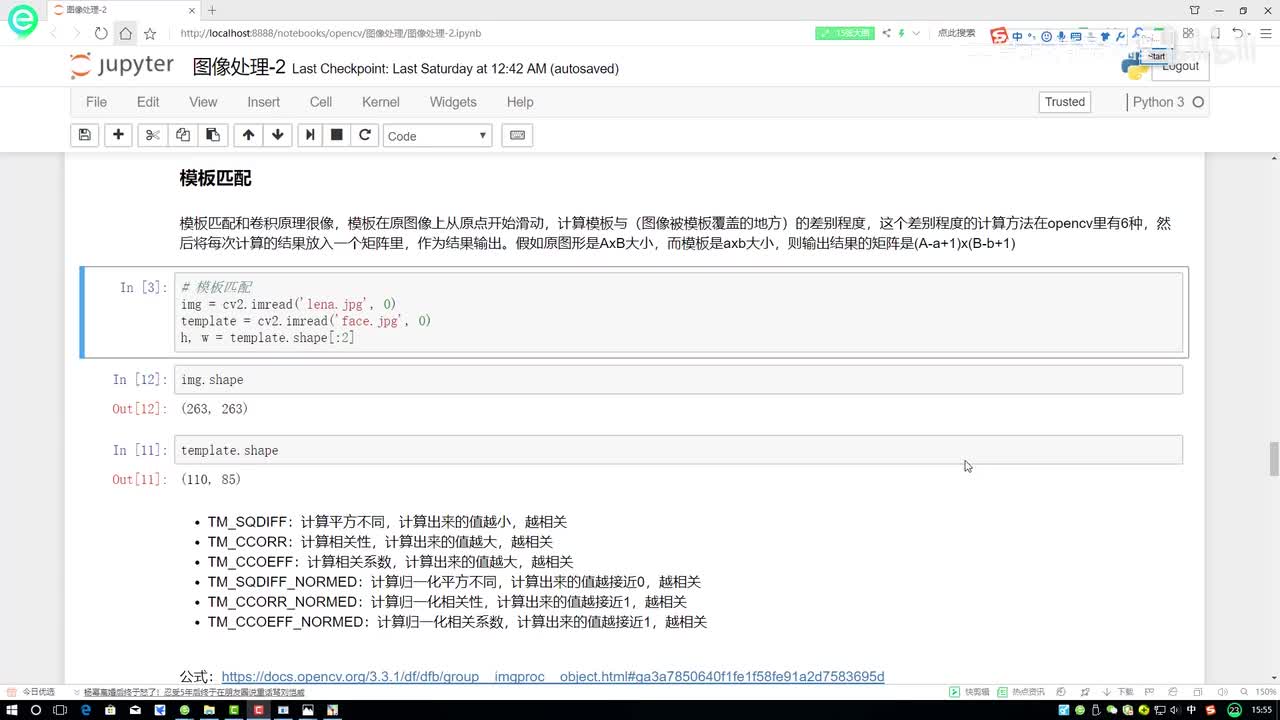1280x720 pixels.
Task: Open the command palette keyboard icon
Action: point(517,135)
